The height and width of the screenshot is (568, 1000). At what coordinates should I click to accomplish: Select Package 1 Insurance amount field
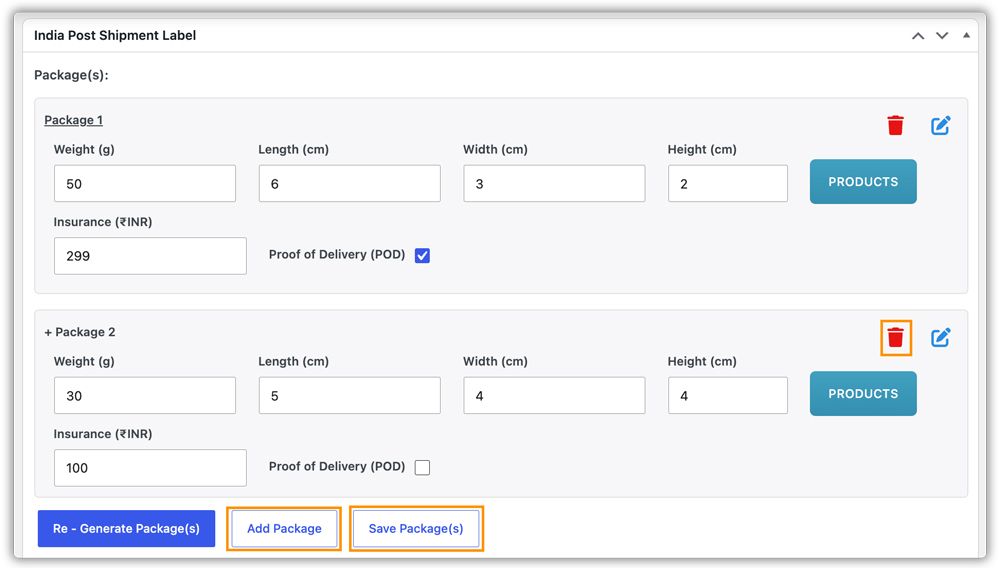[151, 256]
